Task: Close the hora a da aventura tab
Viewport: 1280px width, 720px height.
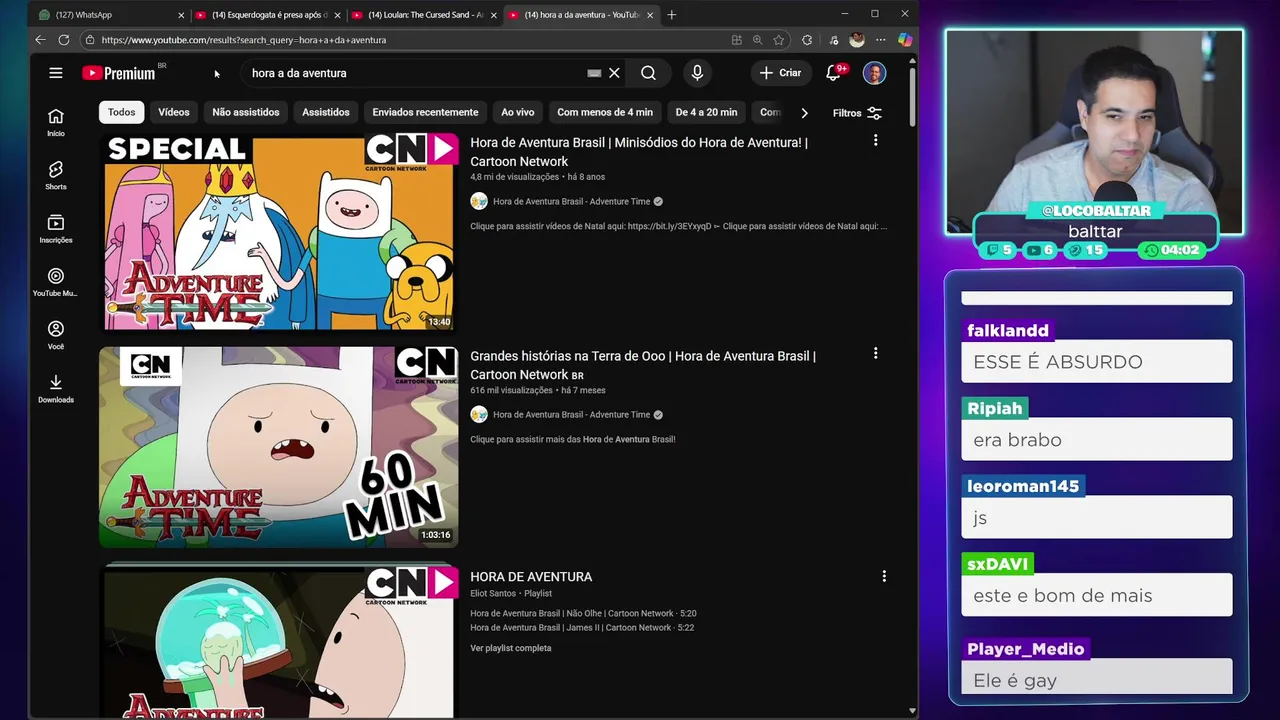Action: pyautogui.click(x=650, y=15)
